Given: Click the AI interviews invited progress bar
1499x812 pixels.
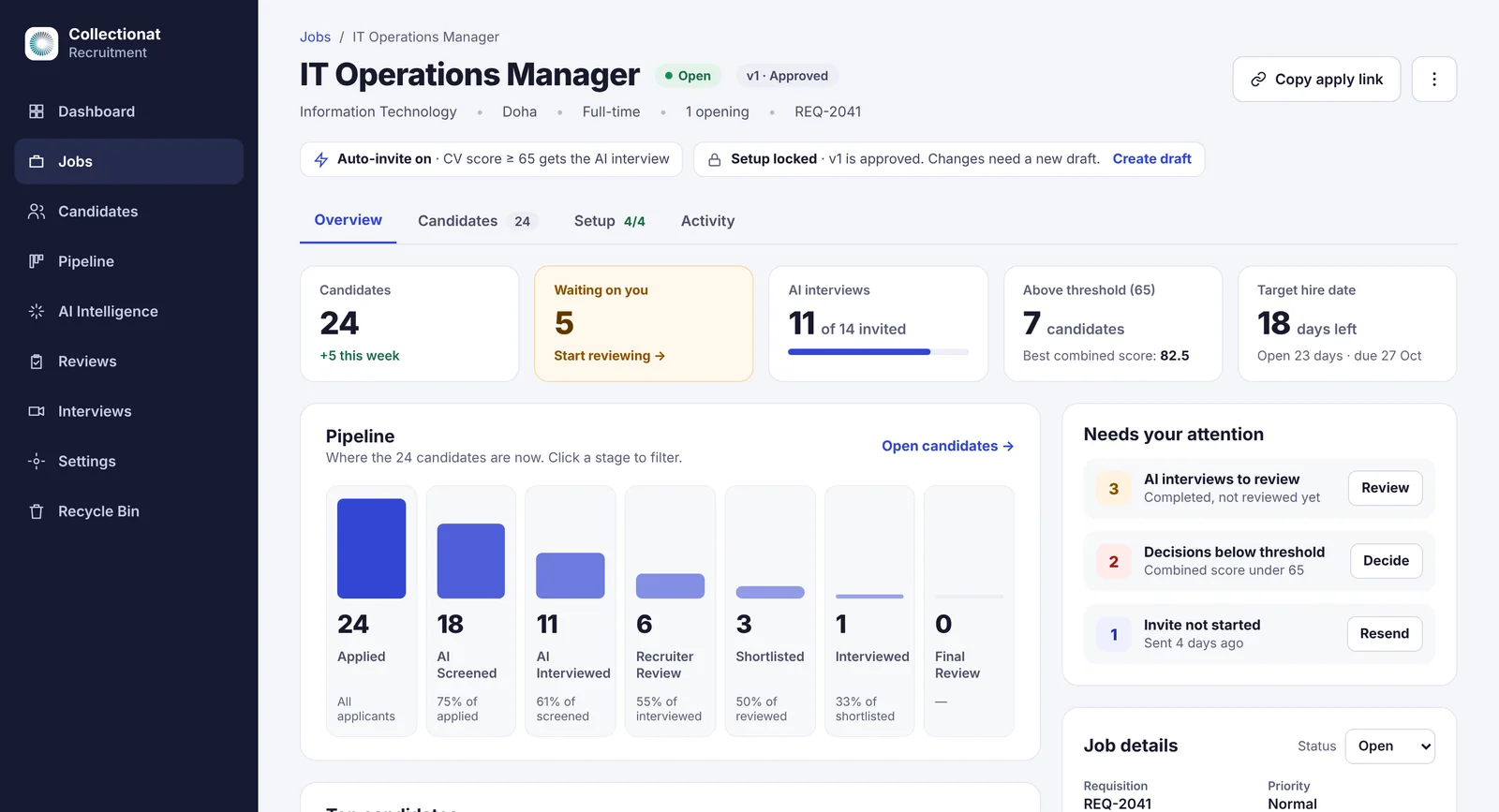Looking at the screenshot, I should click(879, 352).
